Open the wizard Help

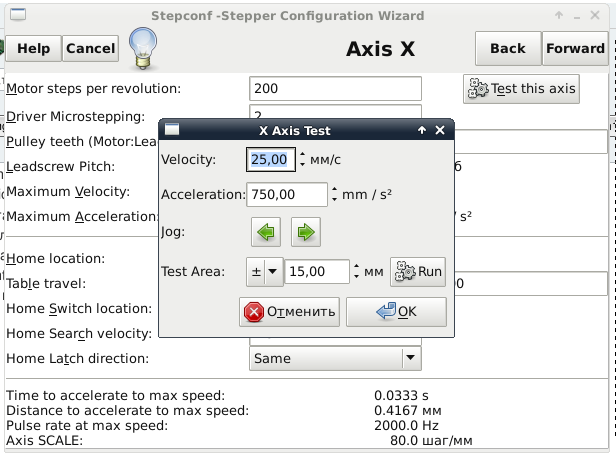pyautogui.click(x=33, y=48)
